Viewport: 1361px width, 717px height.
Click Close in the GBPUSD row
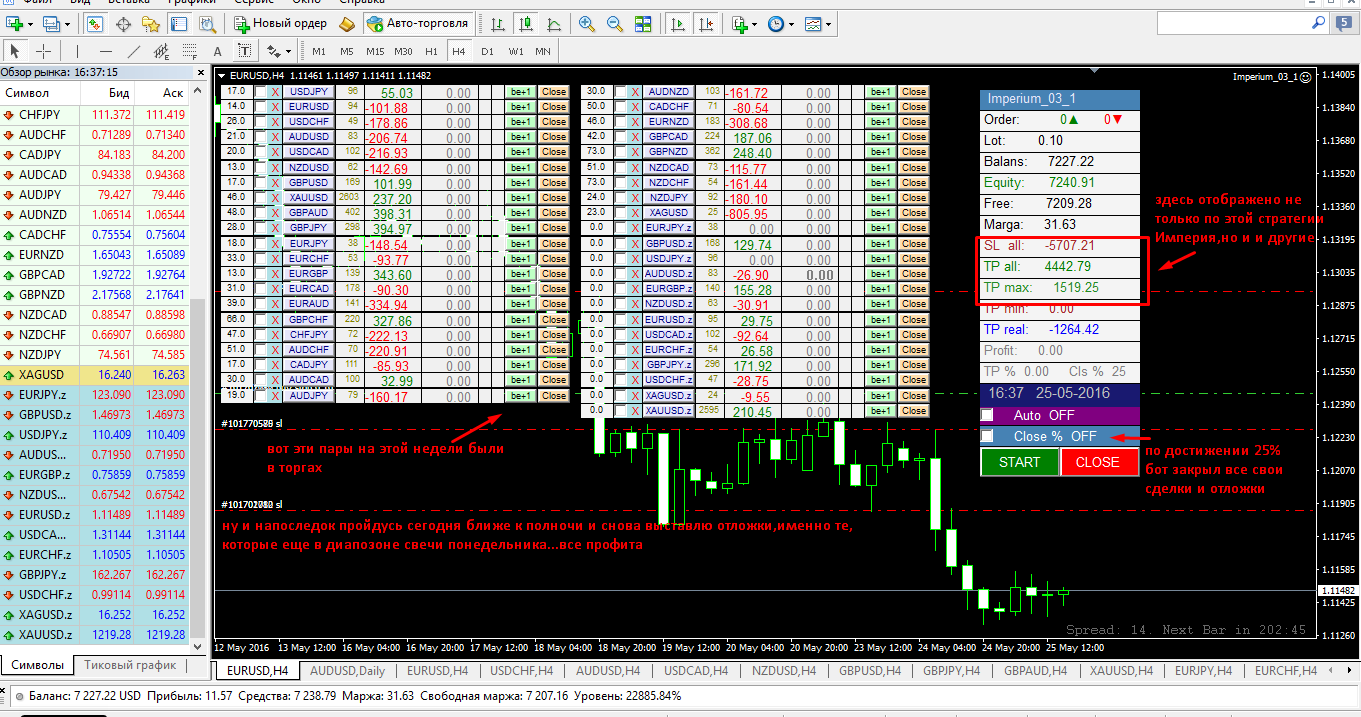[554, 183]
